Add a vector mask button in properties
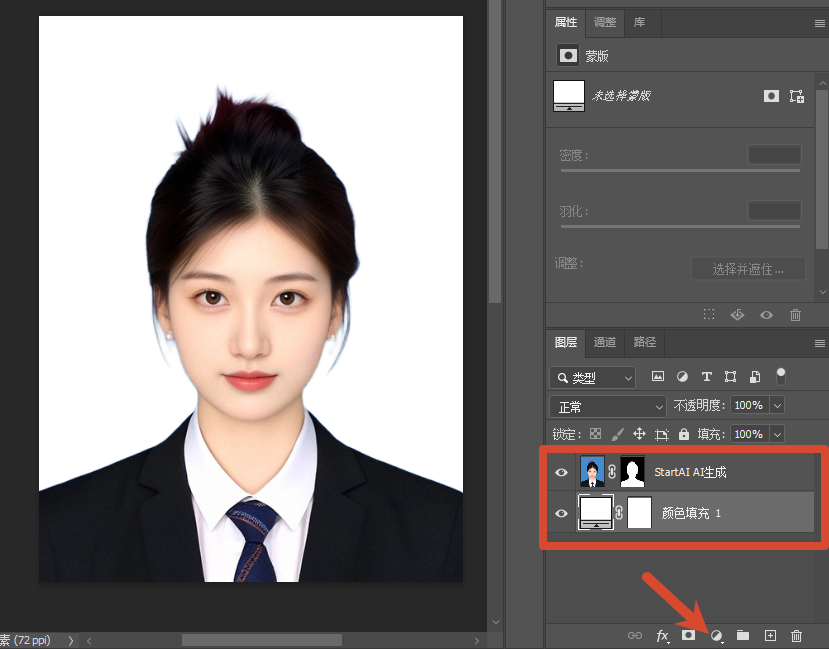The image size is (829, 649). 797,96
